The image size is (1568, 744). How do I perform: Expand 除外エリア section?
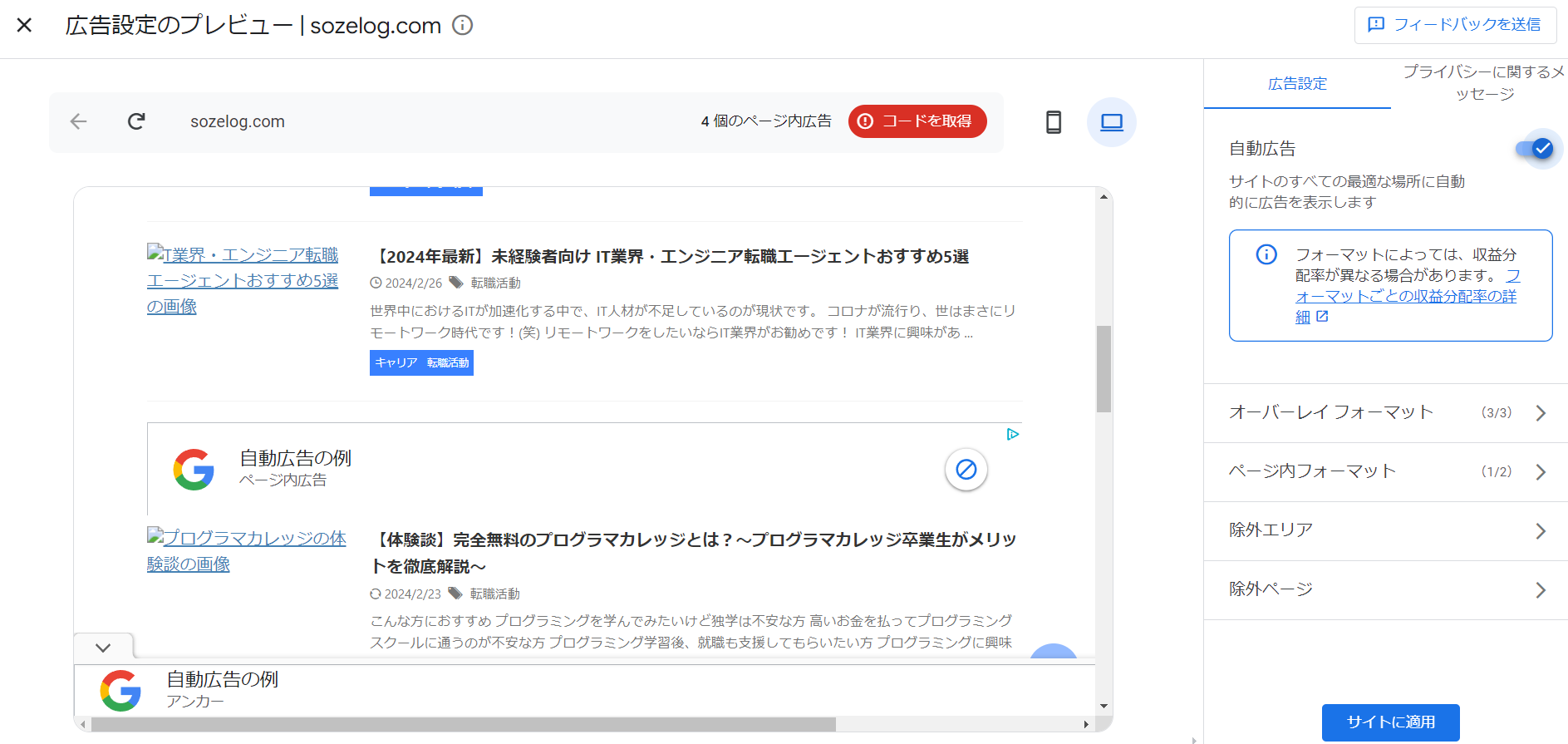[1386, 530]
